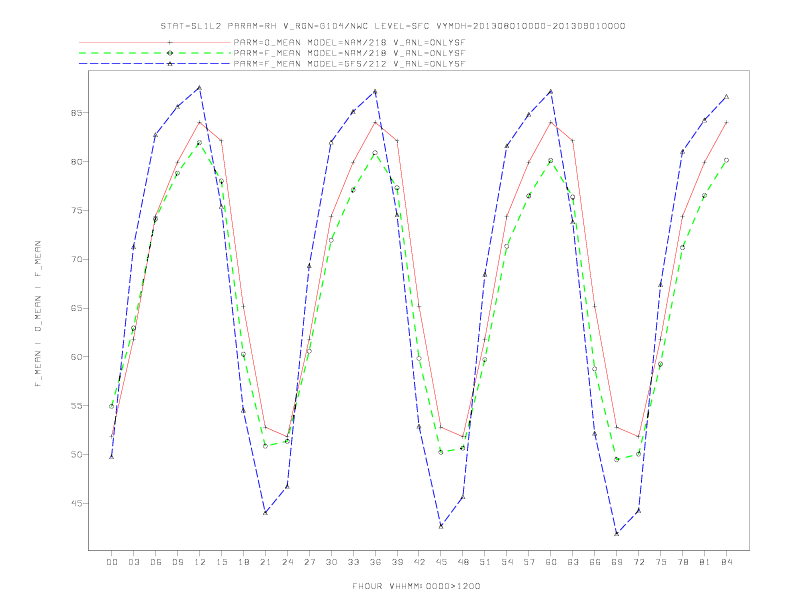792x612 pixels.
Task: Click x-axis forecast hour label 54
Action: [x=507, y=562]
